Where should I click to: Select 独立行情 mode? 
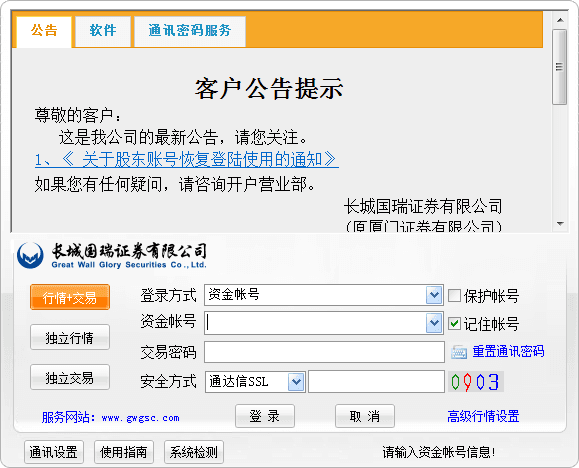pyautogui.click(x=70, y=337)
